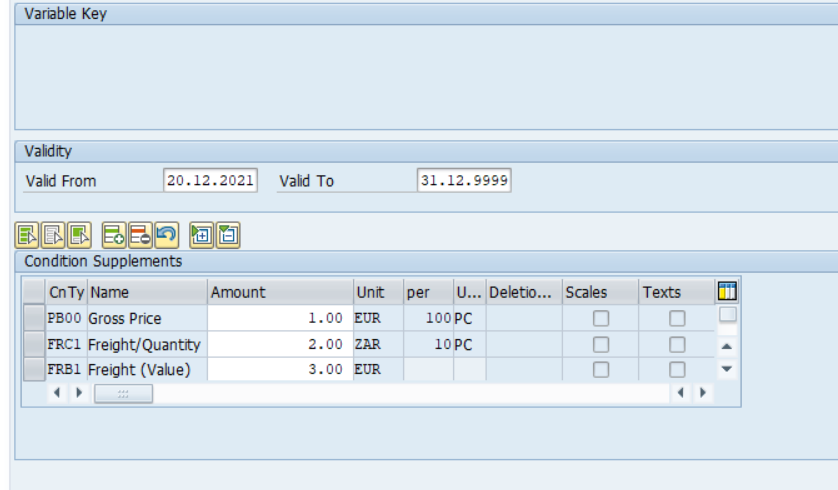Edit the Freight/Quantity amount 2.00
838x490 pixels.
280,344
